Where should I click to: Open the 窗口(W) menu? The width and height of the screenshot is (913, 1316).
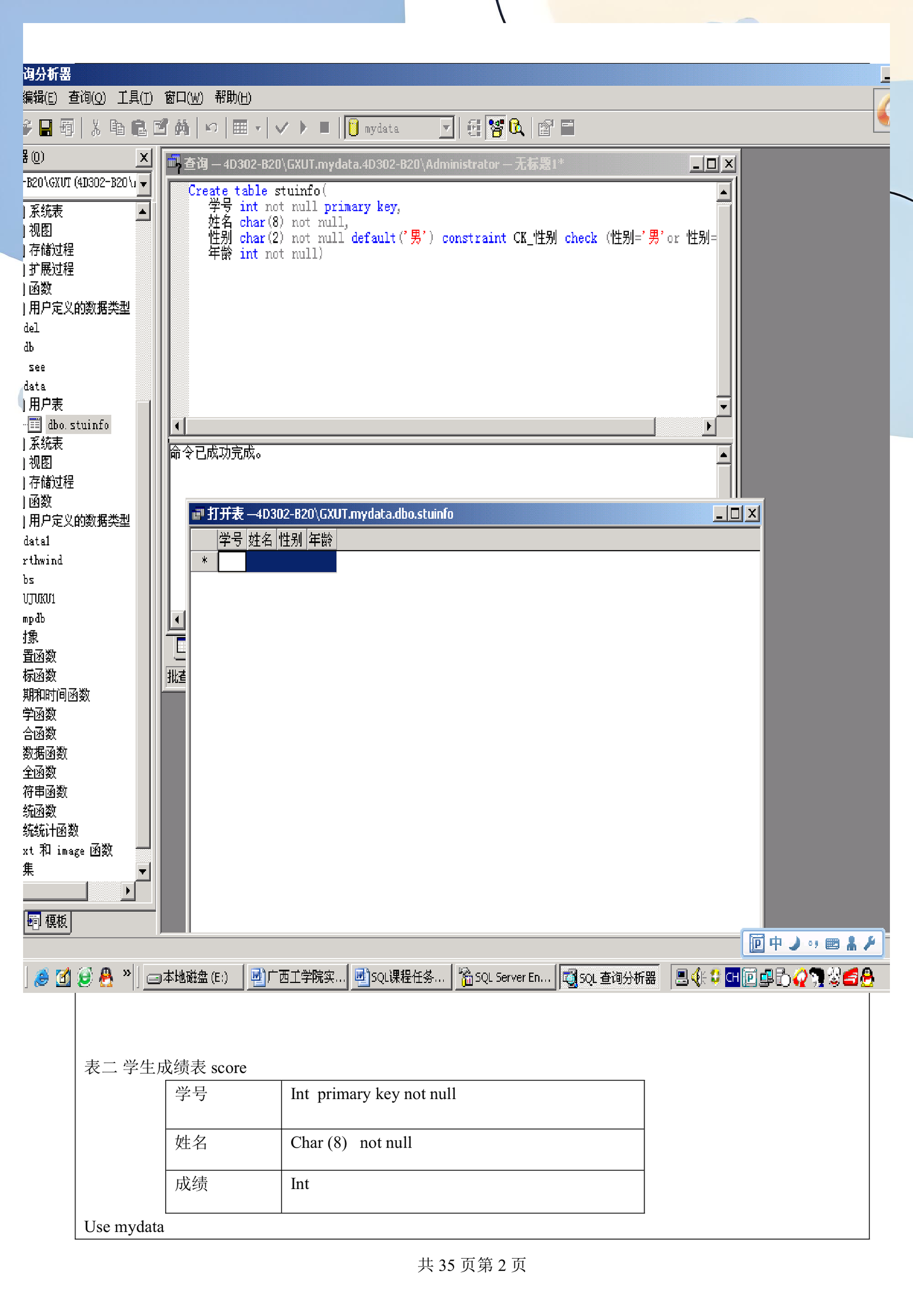(184, 98)
